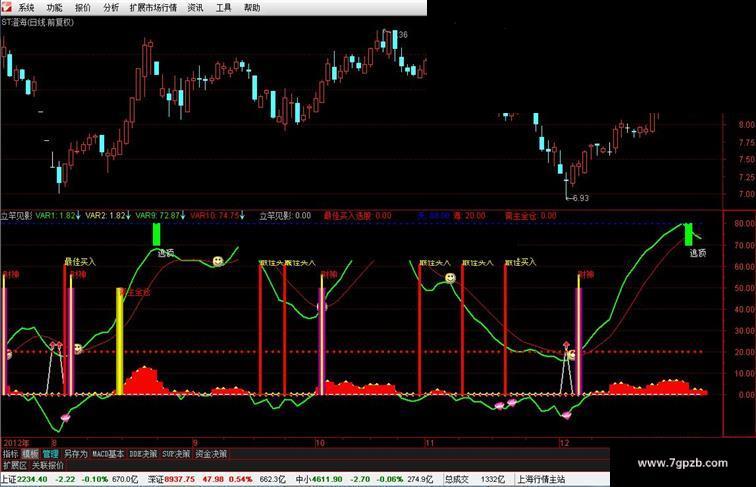Click 总成交 1332亿 in status bar
756x487 pixels.
474,479
